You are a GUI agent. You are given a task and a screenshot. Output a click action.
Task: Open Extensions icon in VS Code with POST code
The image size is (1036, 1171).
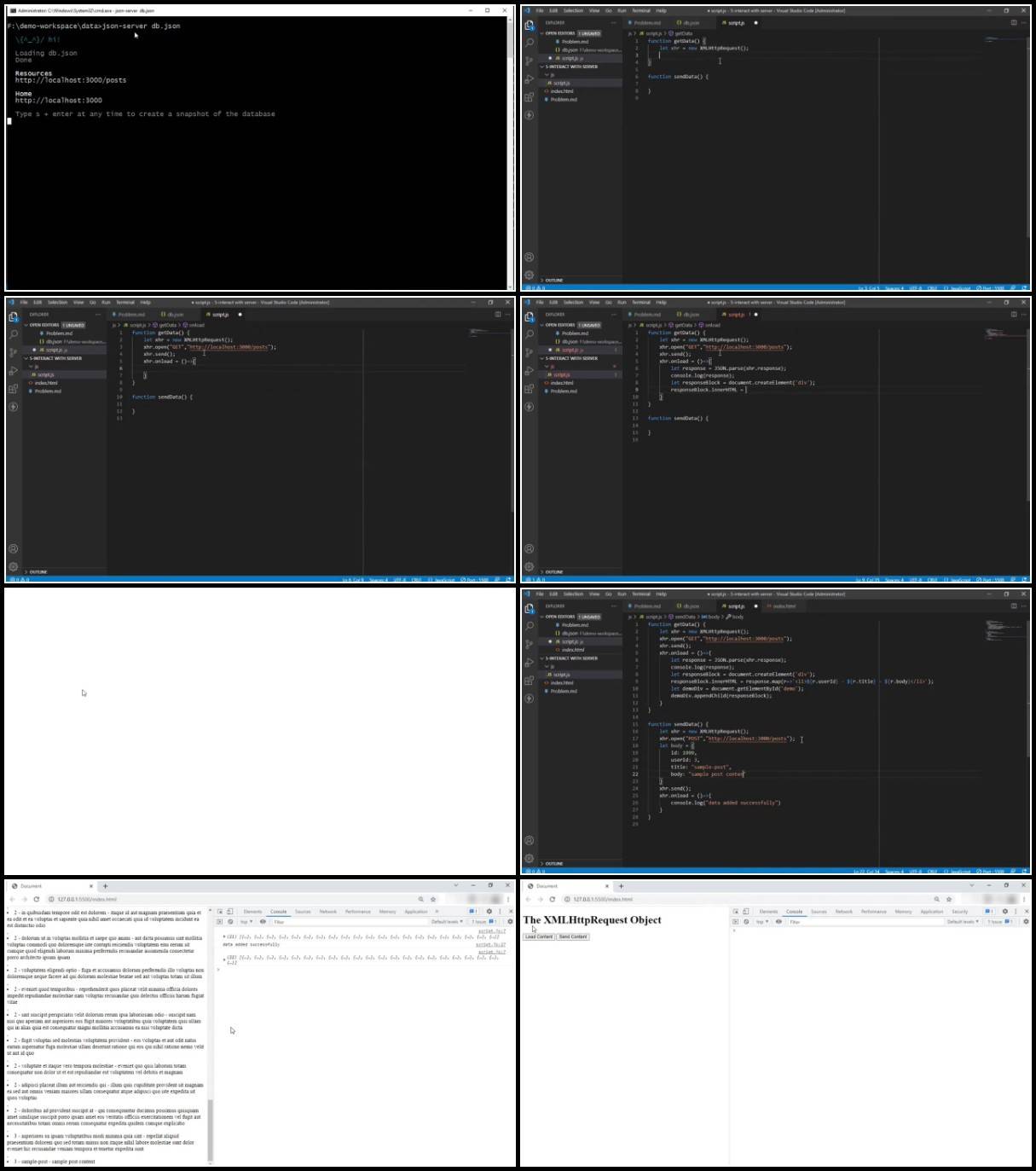click(x=530, y=680)
